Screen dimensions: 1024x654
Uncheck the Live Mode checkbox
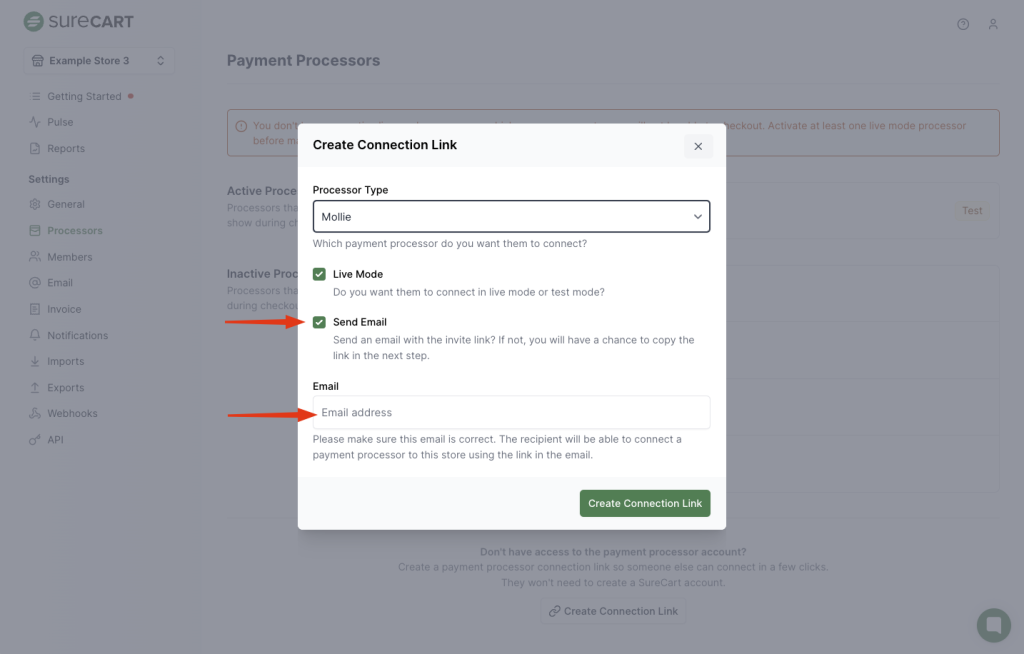[x=319, y=274]
